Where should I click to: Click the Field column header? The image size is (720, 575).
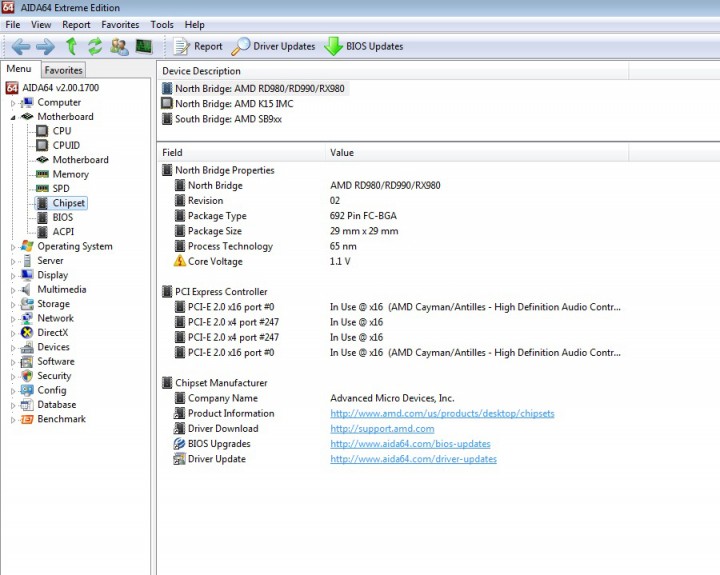(x=242, y=152)
